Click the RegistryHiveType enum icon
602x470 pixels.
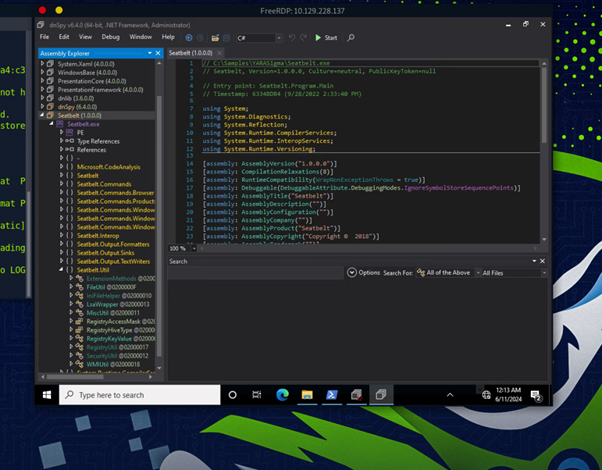79,330
